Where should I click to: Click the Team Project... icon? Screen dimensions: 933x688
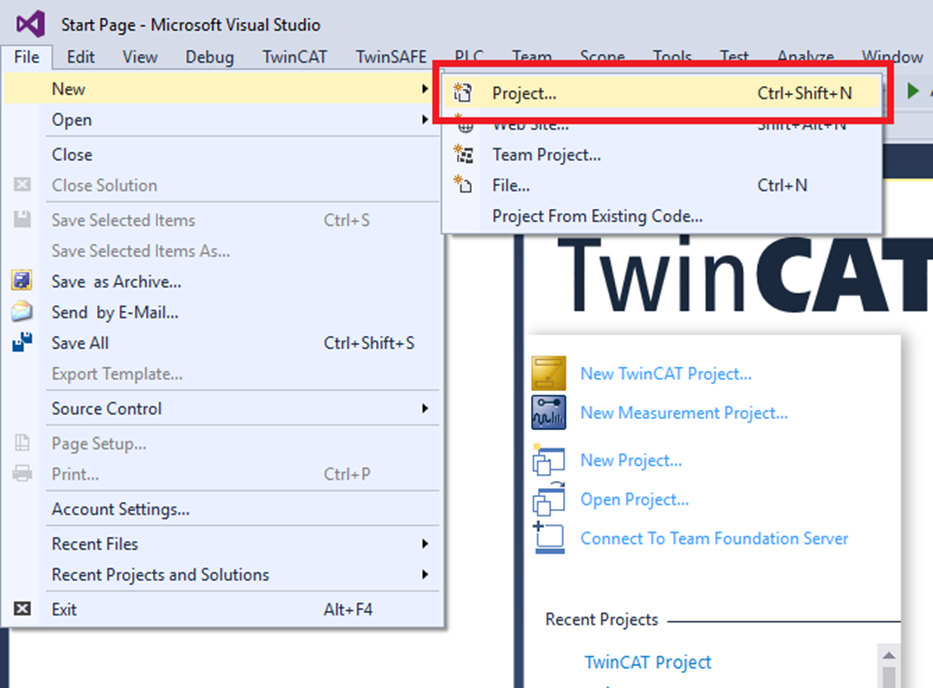[x=462, y=155]
